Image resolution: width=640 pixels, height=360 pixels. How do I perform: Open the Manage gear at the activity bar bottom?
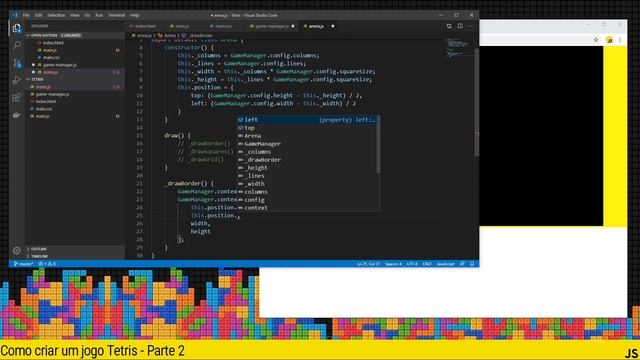17,250
